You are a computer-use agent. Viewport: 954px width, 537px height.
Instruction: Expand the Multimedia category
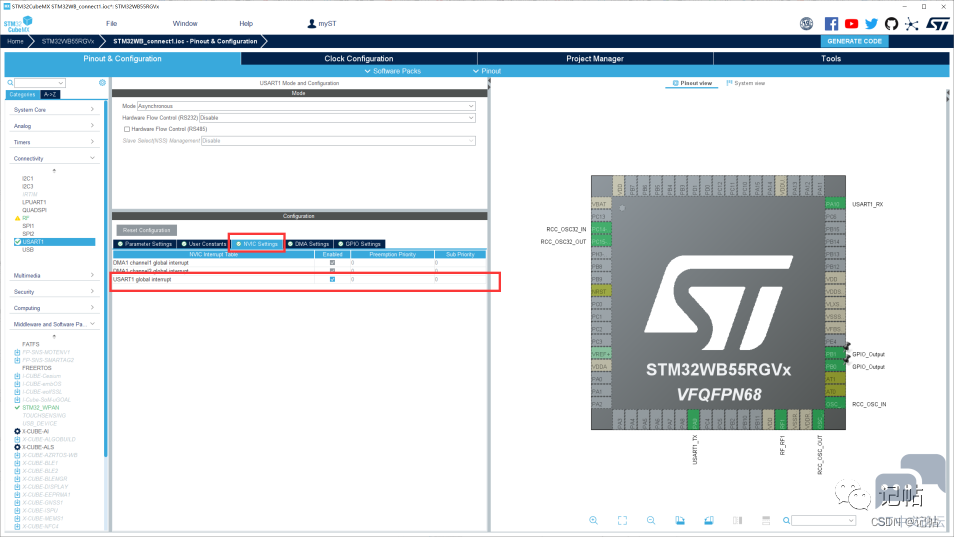54,275
